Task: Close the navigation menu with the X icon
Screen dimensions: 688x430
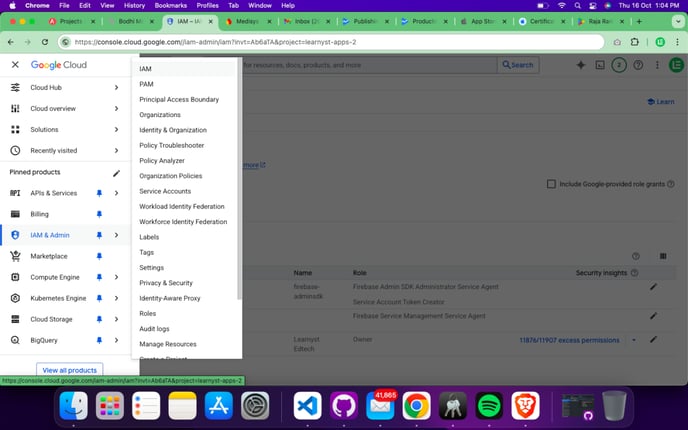Action: (15, 65)
